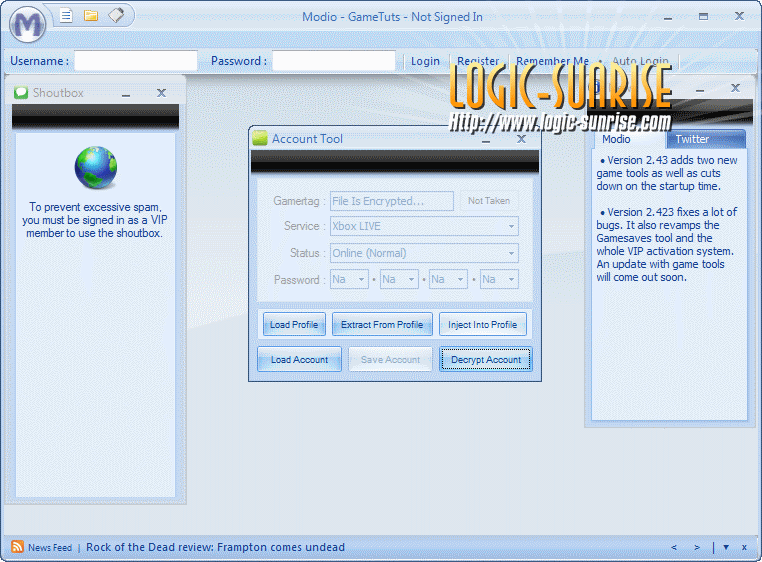Minimize the Shoutbox panel
Screen dimensions: 762x562
tap(126, 94)
